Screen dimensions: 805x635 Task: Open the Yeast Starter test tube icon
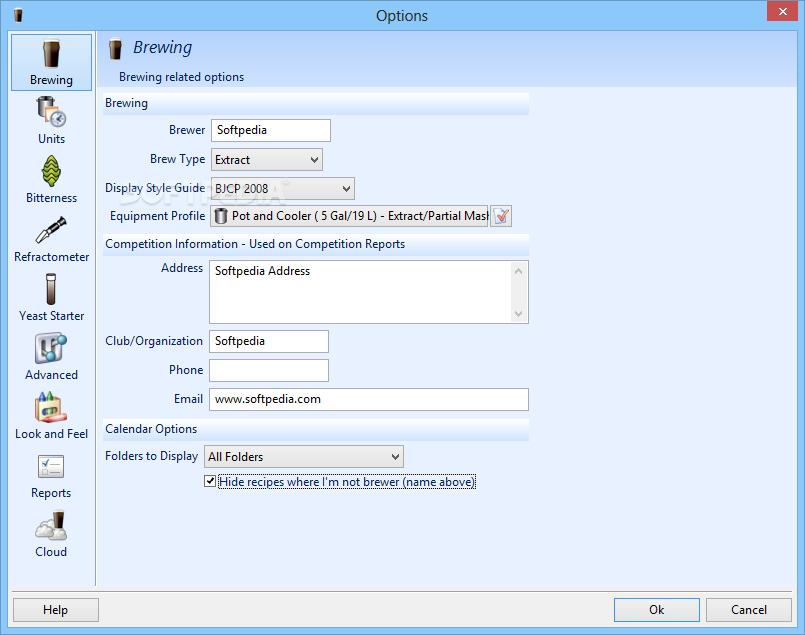(51, 289)
